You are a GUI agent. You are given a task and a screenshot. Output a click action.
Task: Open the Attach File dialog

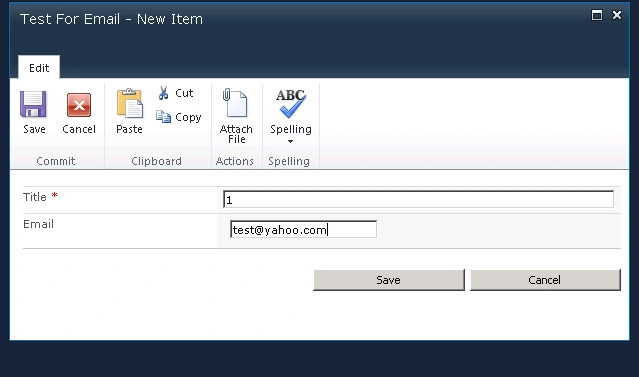[236, 116]
